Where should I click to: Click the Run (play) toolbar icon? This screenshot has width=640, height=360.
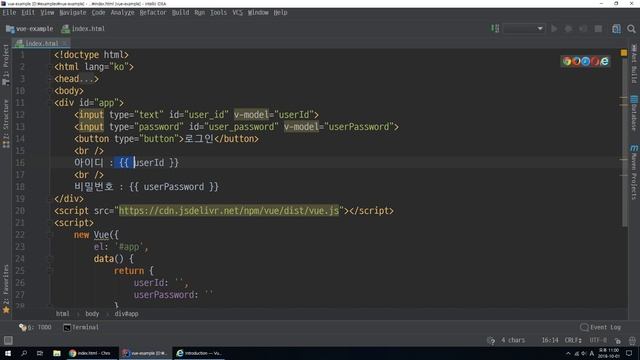click(554, 29)
